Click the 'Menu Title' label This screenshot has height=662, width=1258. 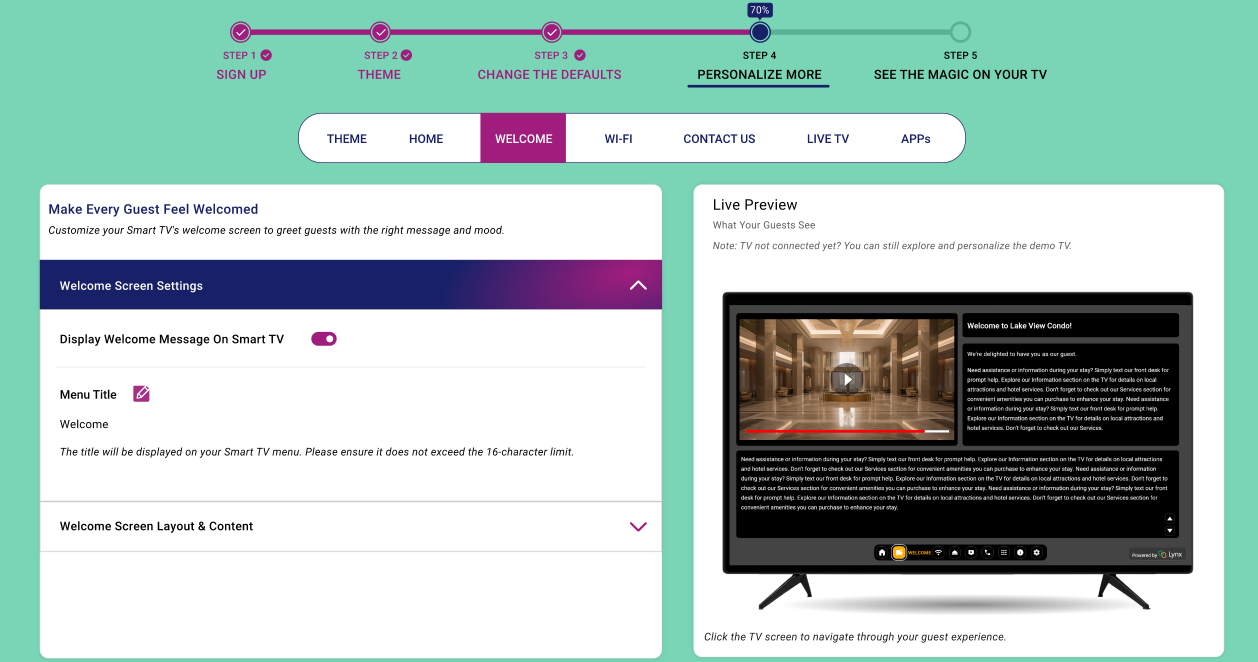(88, 395)
